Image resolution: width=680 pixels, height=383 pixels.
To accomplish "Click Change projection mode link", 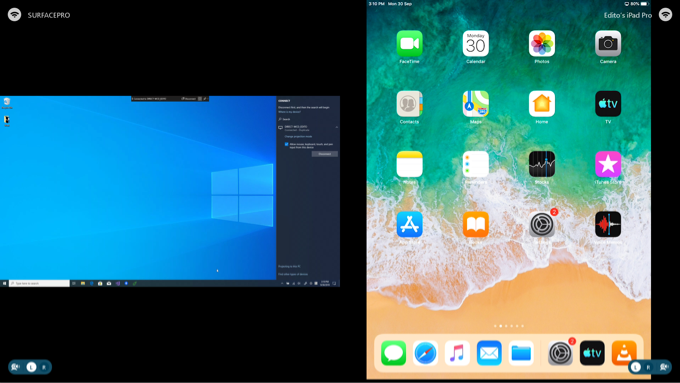I will (x=298, y=136).
